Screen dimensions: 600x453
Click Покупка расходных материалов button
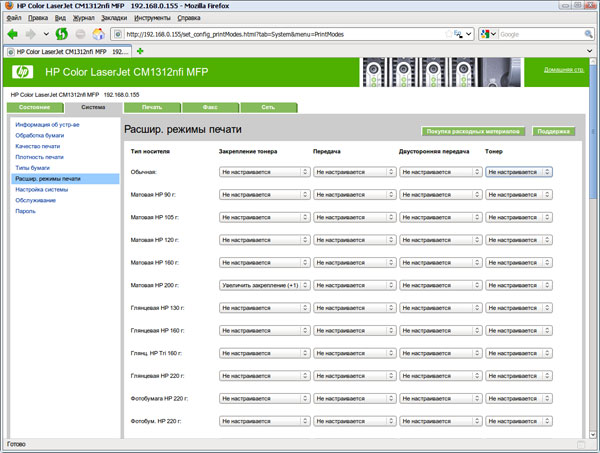(473, 131)
